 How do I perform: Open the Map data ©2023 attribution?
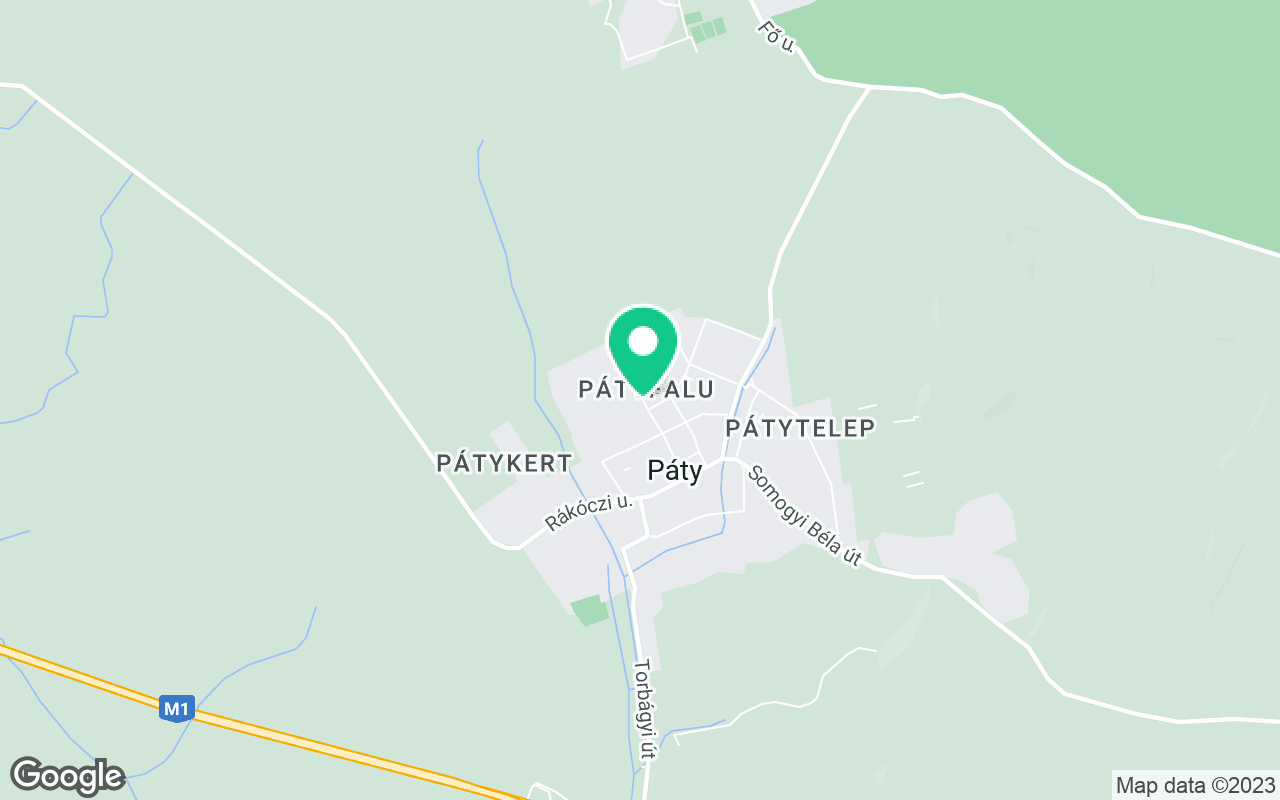pyautogui.click(x=1196, y=785)
